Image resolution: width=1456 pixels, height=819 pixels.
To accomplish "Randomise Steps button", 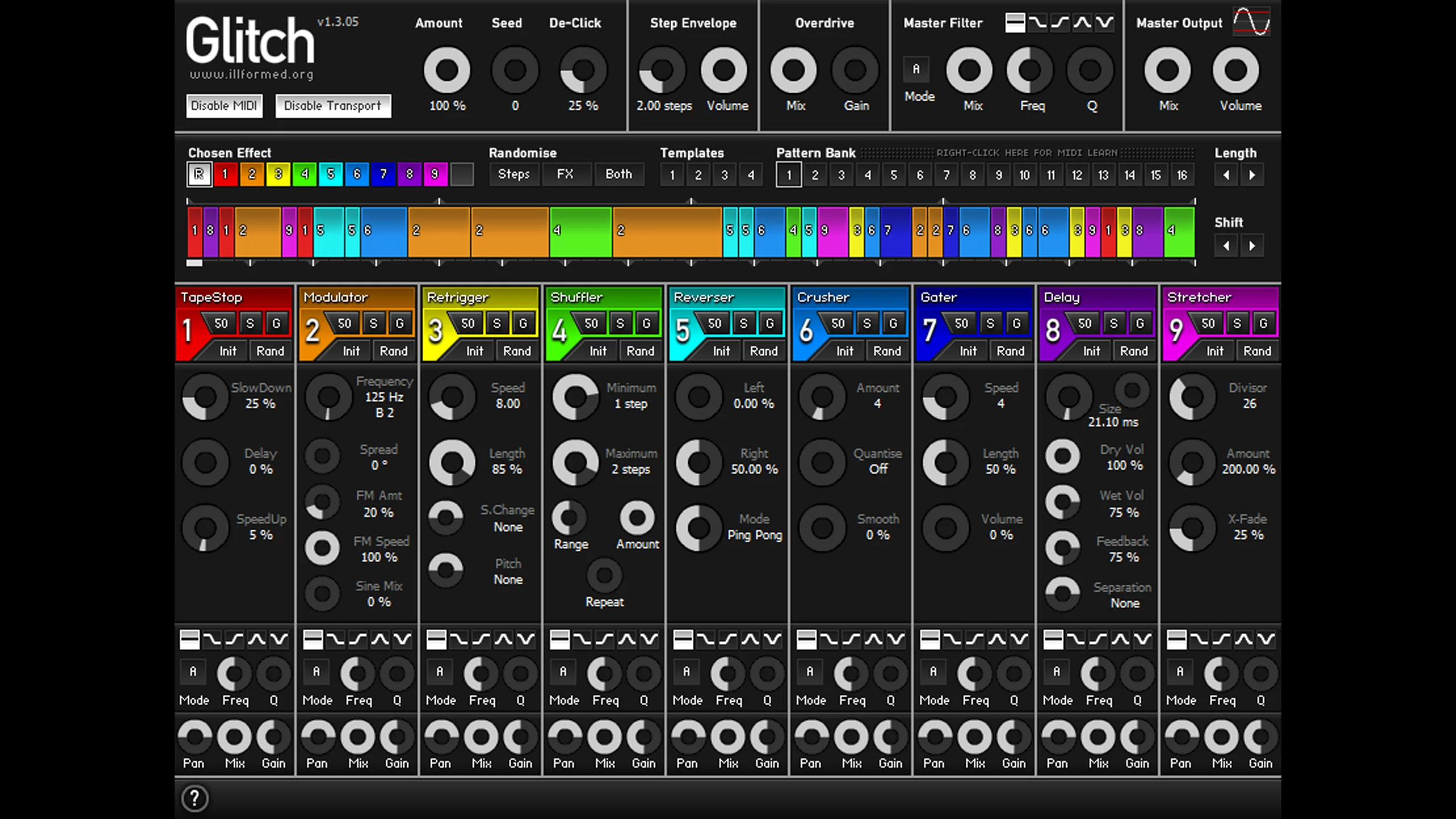I will coord(514,174).
